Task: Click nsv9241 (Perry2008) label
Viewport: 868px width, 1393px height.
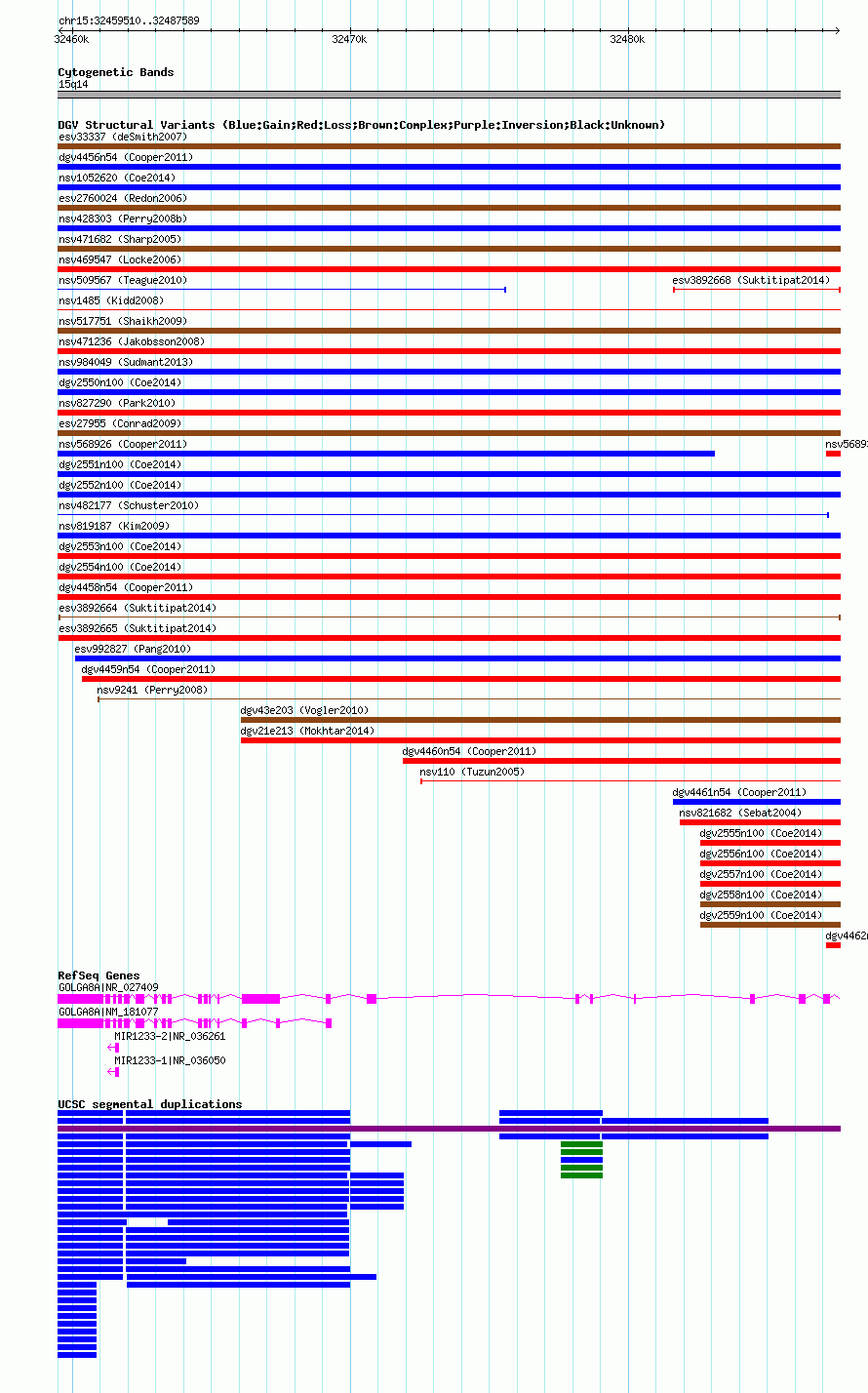Action: coord(152,690)
